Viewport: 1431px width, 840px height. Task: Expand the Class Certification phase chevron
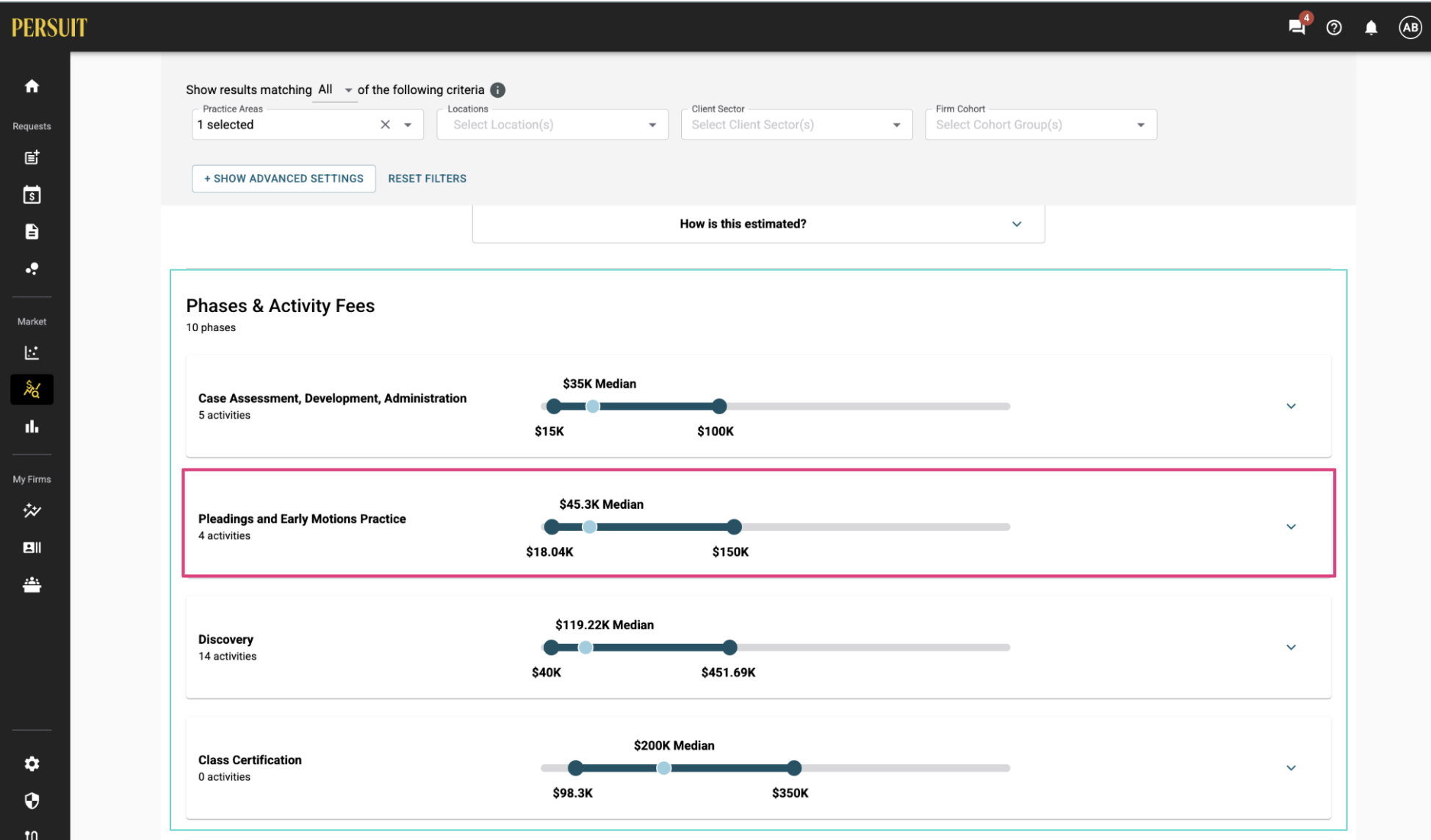click(x=1291, y=768)
